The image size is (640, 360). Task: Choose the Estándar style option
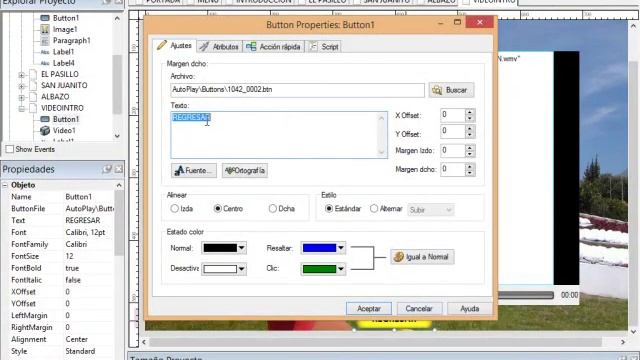(329, 209)
